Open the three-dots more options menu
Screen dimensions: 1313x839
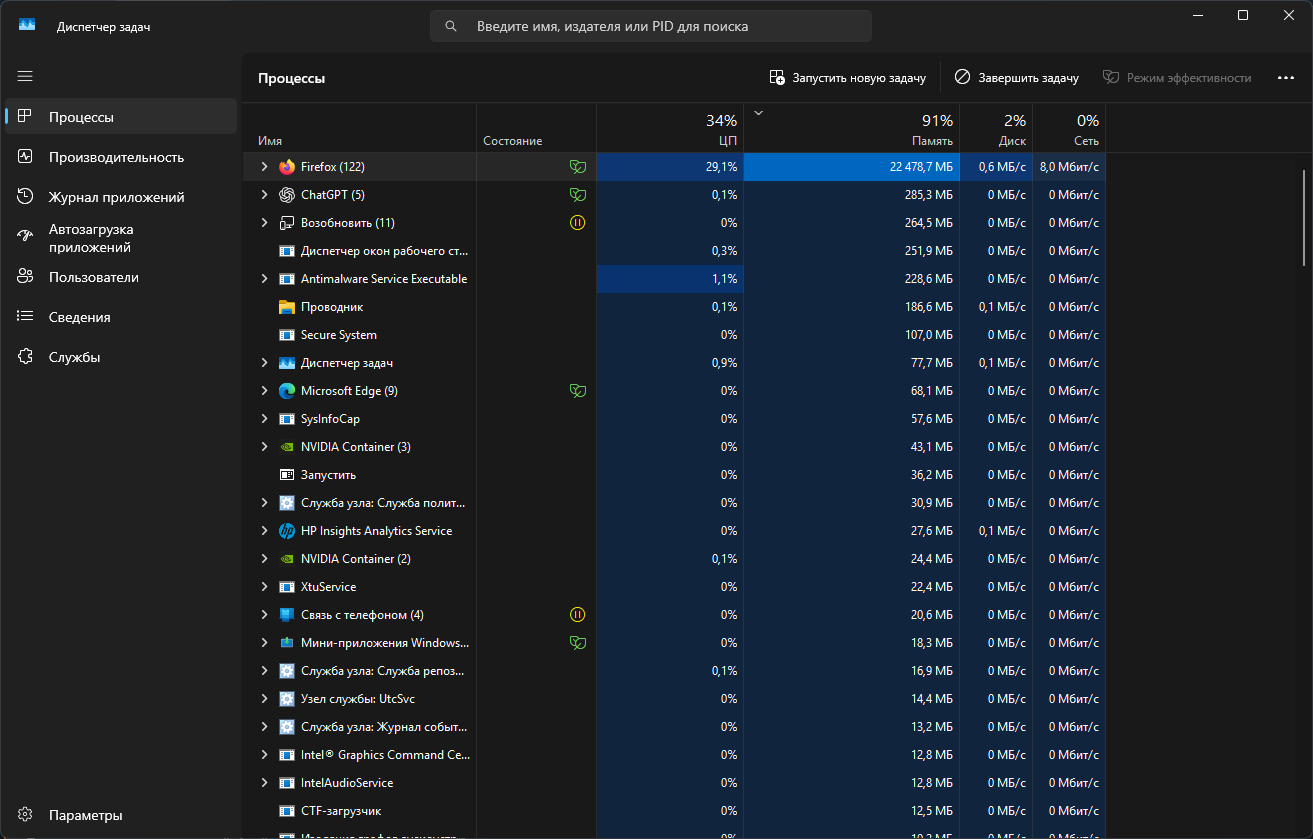point(1286,78)
